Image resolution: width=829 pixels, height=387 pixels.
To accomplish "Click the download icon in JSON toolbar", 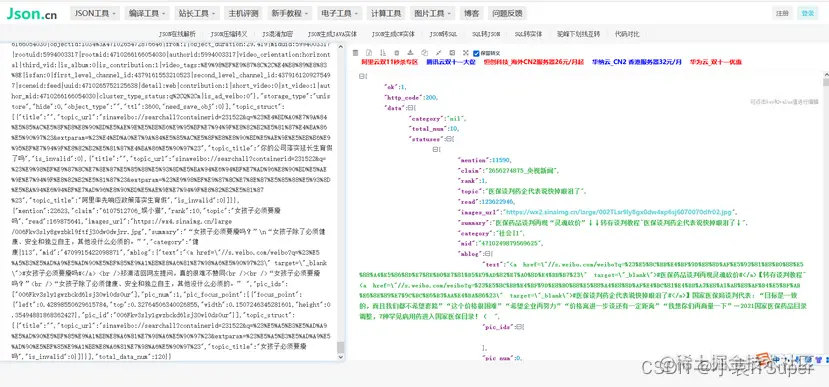I will (410, 53).
